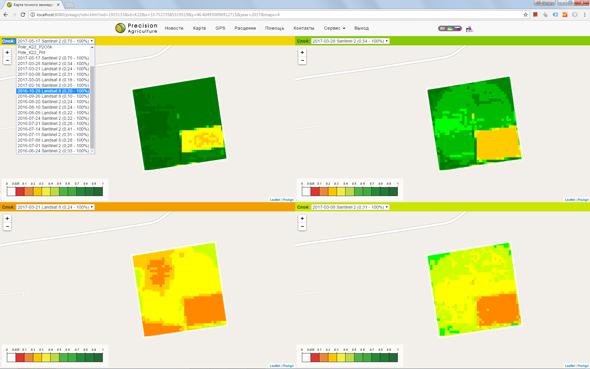590x369 pixels.
Task: Open the bottom-left Landsat 8 layer dropdown
Action: pos(55,207)
